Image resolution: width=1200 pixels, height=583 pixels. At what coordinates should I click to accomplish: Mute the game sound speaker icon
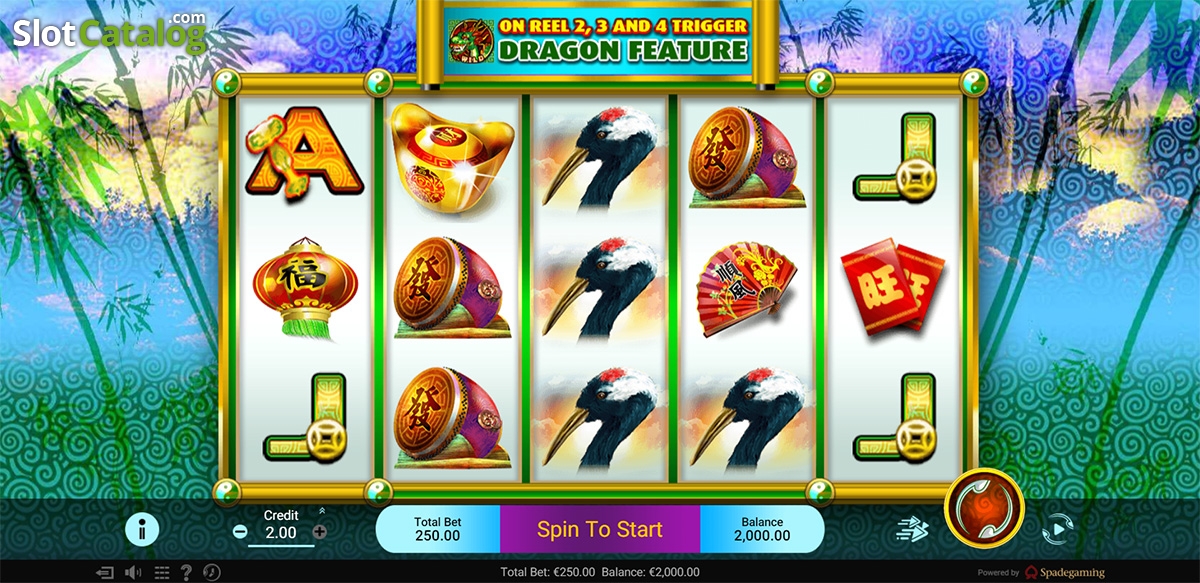coord(133,572)
